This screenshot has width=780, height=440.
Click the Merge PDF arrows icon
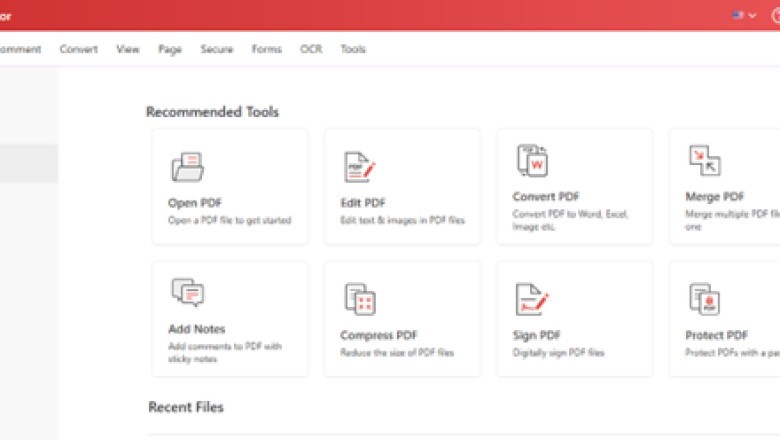pos(704,161)
